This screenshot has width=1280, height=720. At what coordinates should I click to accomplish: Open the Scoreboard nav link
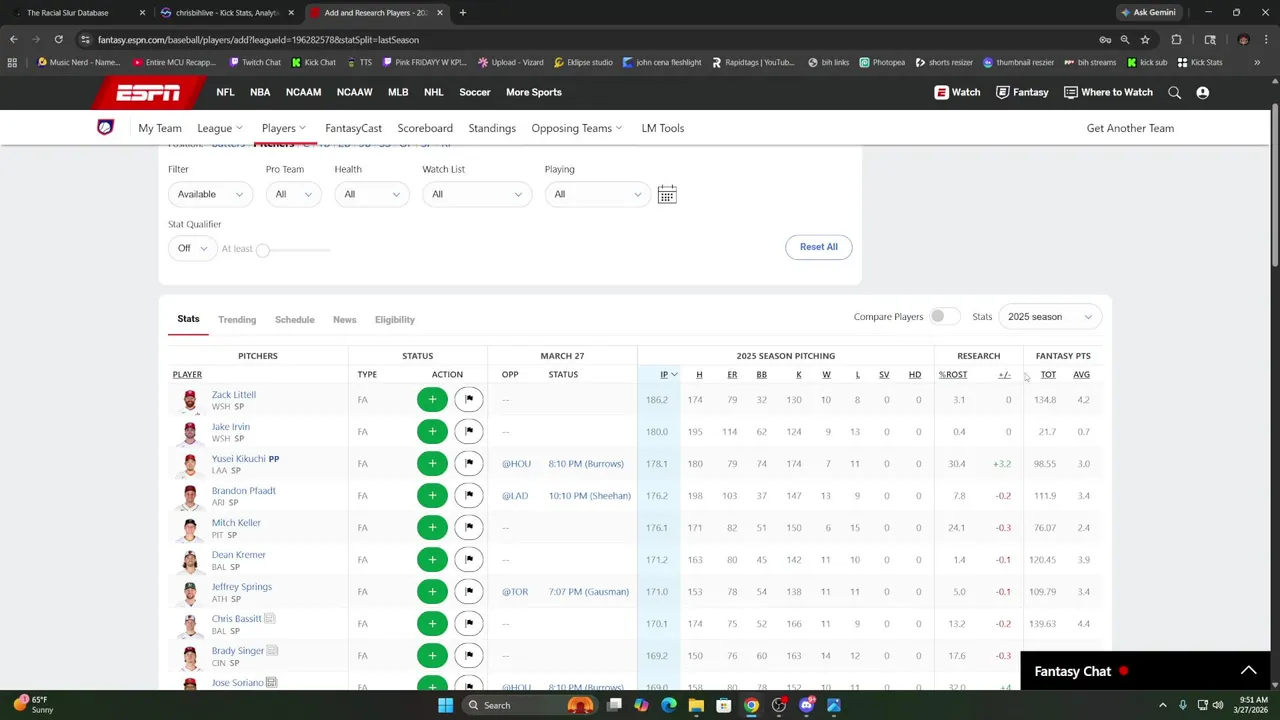coord(425,128)
